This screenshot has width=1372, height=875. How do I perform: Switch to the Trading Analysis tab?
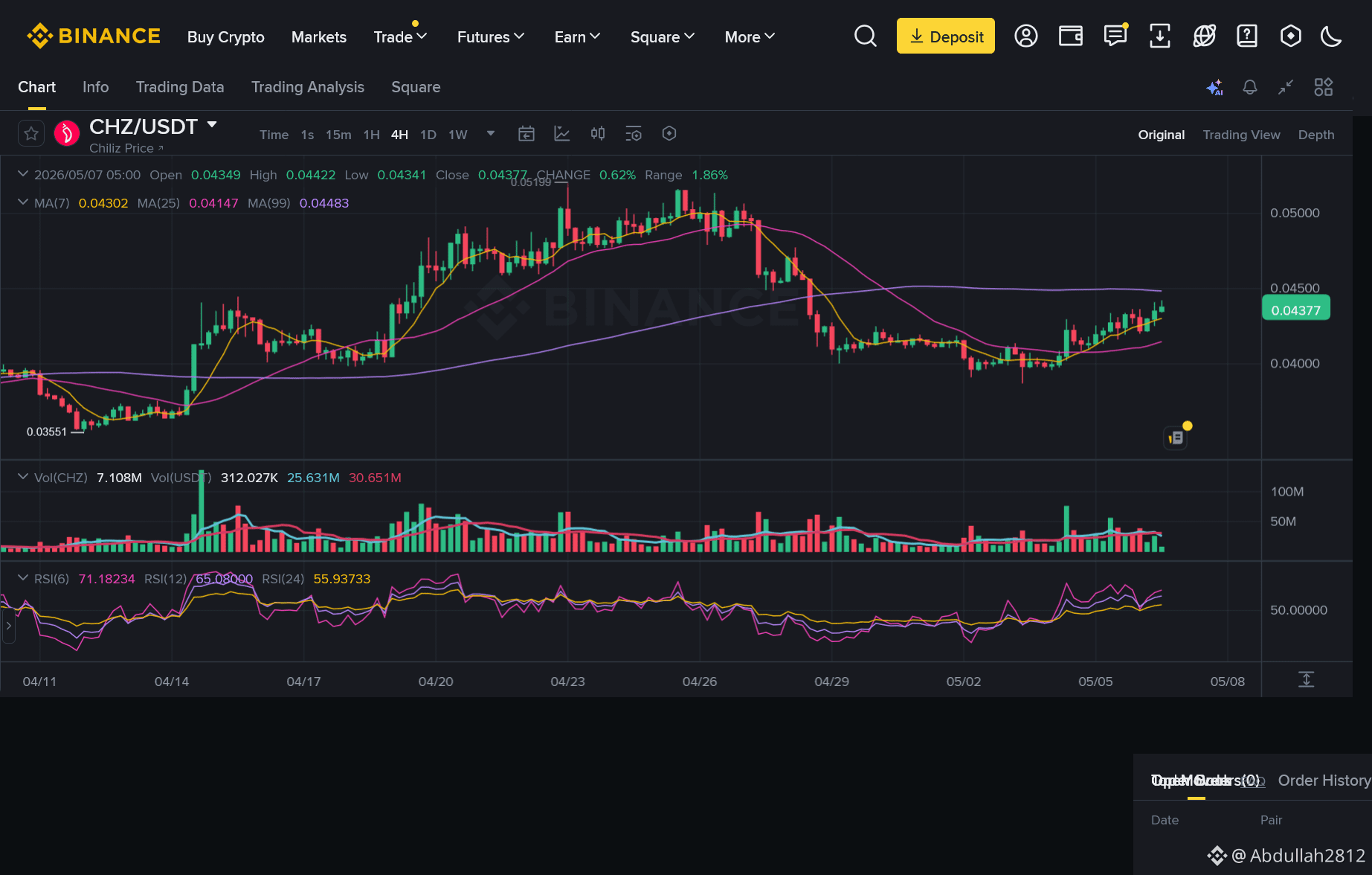[x=308, y=87]
